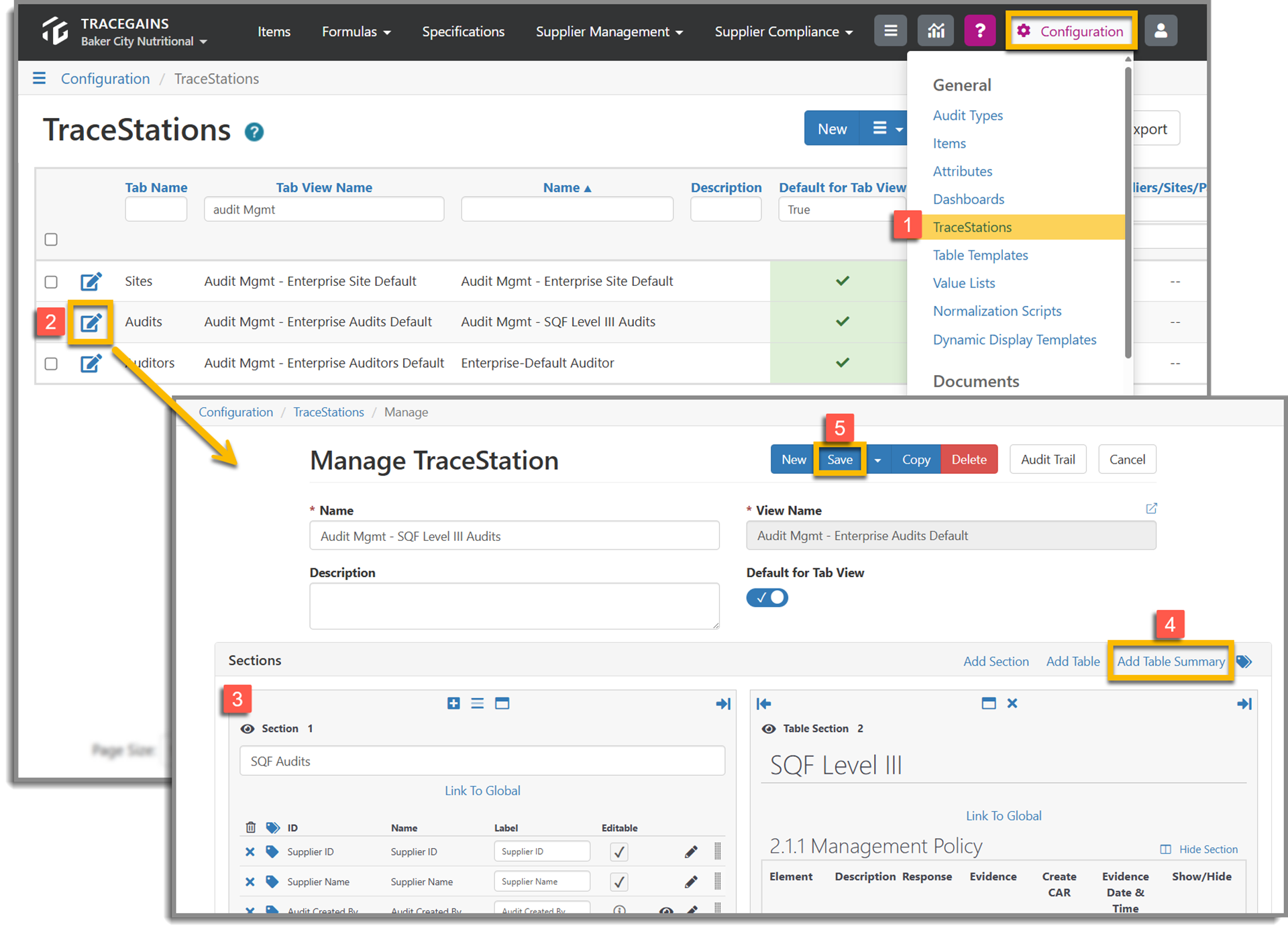The image size is (1288, 932).
Task: Open the dashboard chart icon in navbar
Action: tap(935, 31)
